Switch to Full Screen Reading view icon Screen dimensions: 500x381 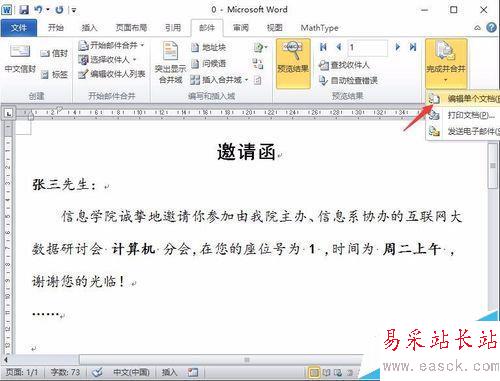click(x=326, y=372)
